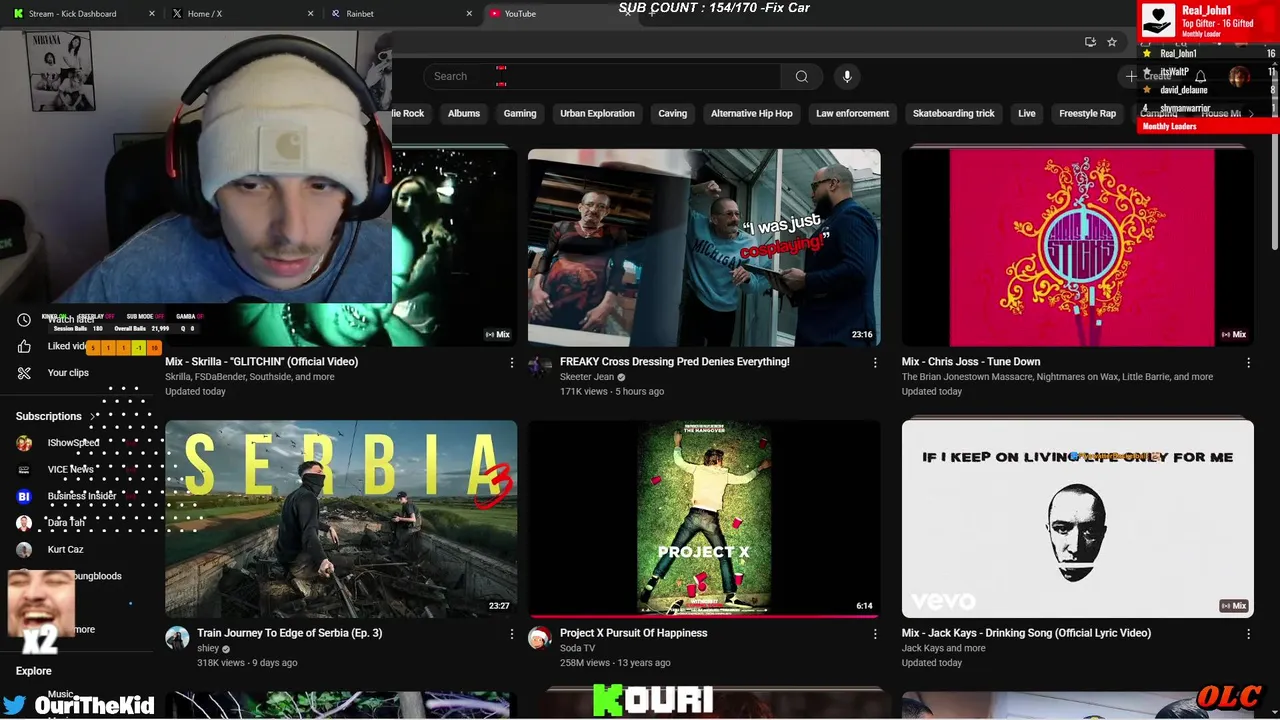Open IShowSpeed subscription channel
Image resolution: width=1280 pixels, height=720 pixels.
point(73,443)
